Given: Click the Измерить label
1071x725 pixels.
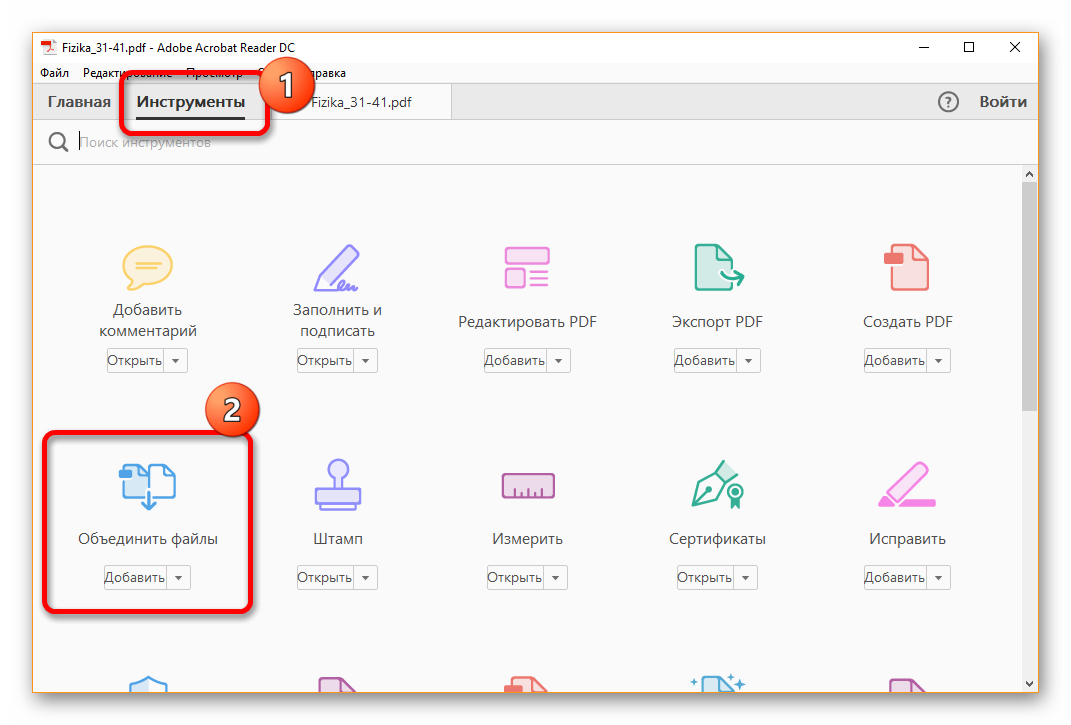Looking at the screenshot, I should [x=527, y=539].
